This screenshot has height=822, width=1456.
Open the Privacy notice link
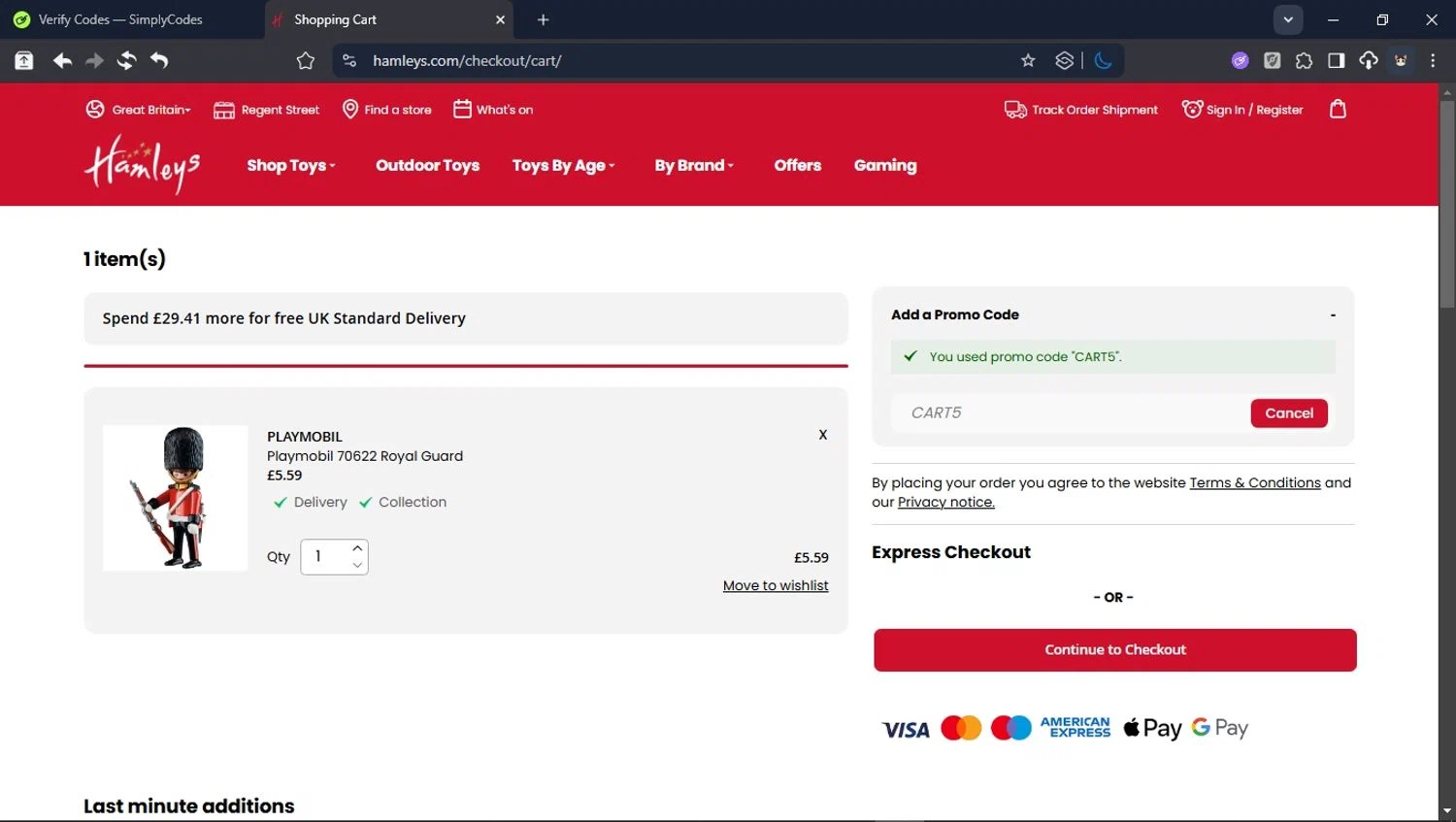pos(946,502)
